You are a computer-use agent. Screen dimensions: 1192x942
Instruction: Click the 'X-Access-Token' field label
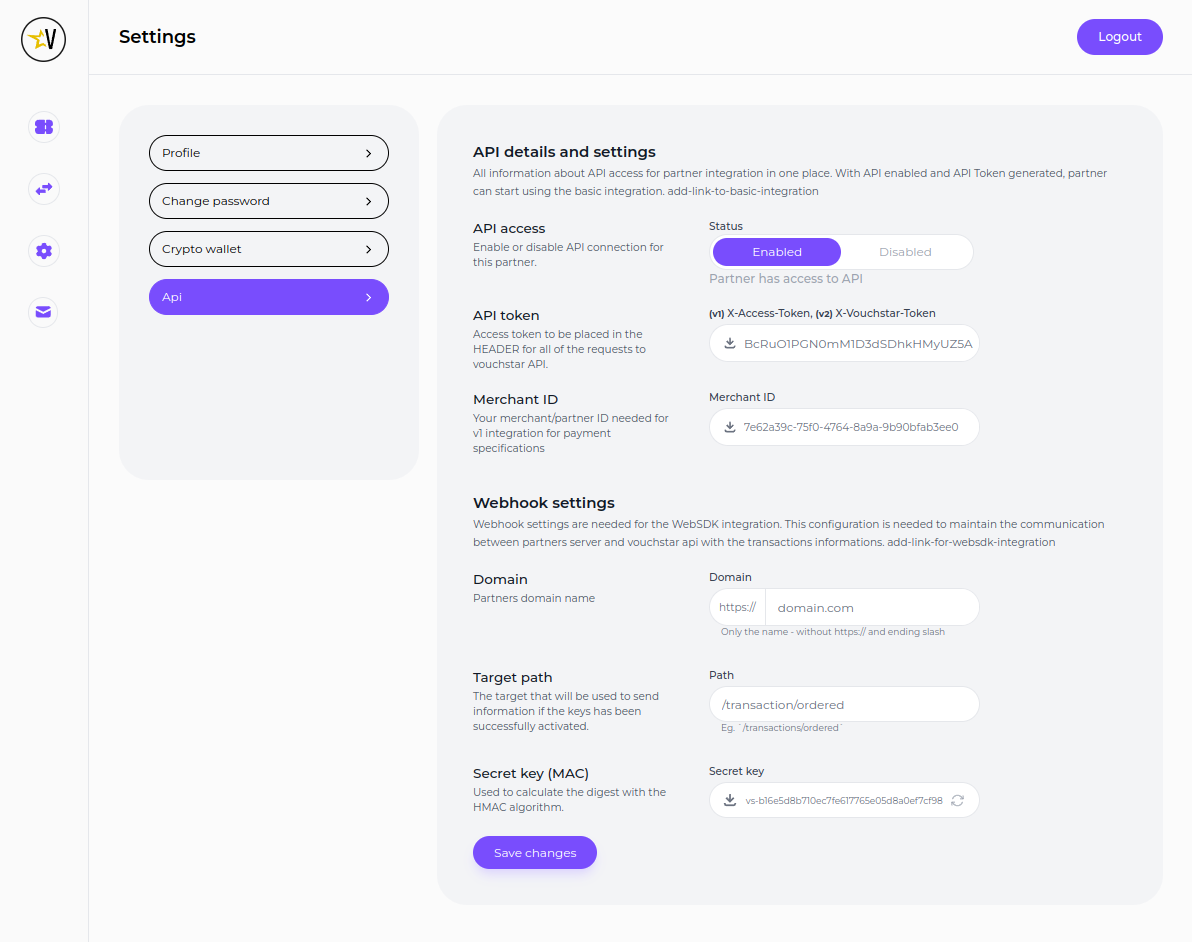pos(822,313)
